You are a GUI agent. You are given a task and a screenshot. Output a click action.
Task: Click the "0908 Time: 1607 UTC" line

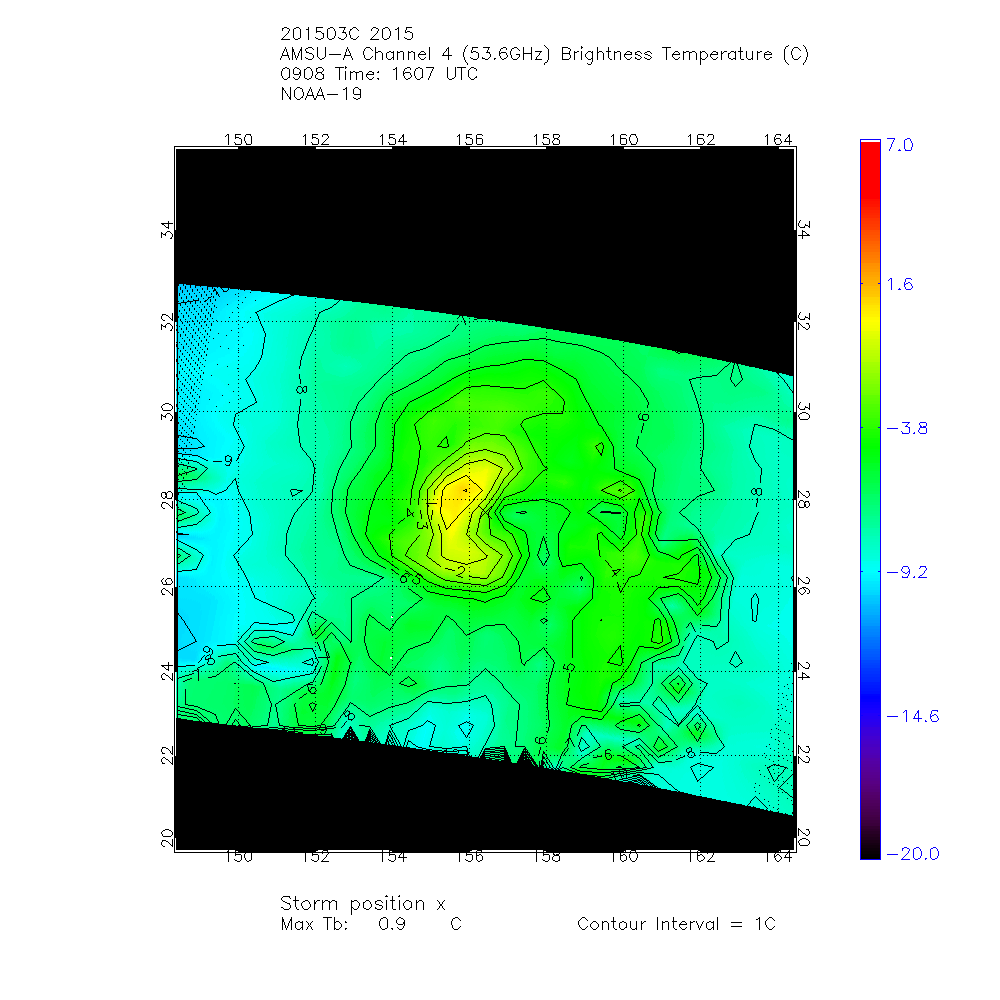pos(379,74)
